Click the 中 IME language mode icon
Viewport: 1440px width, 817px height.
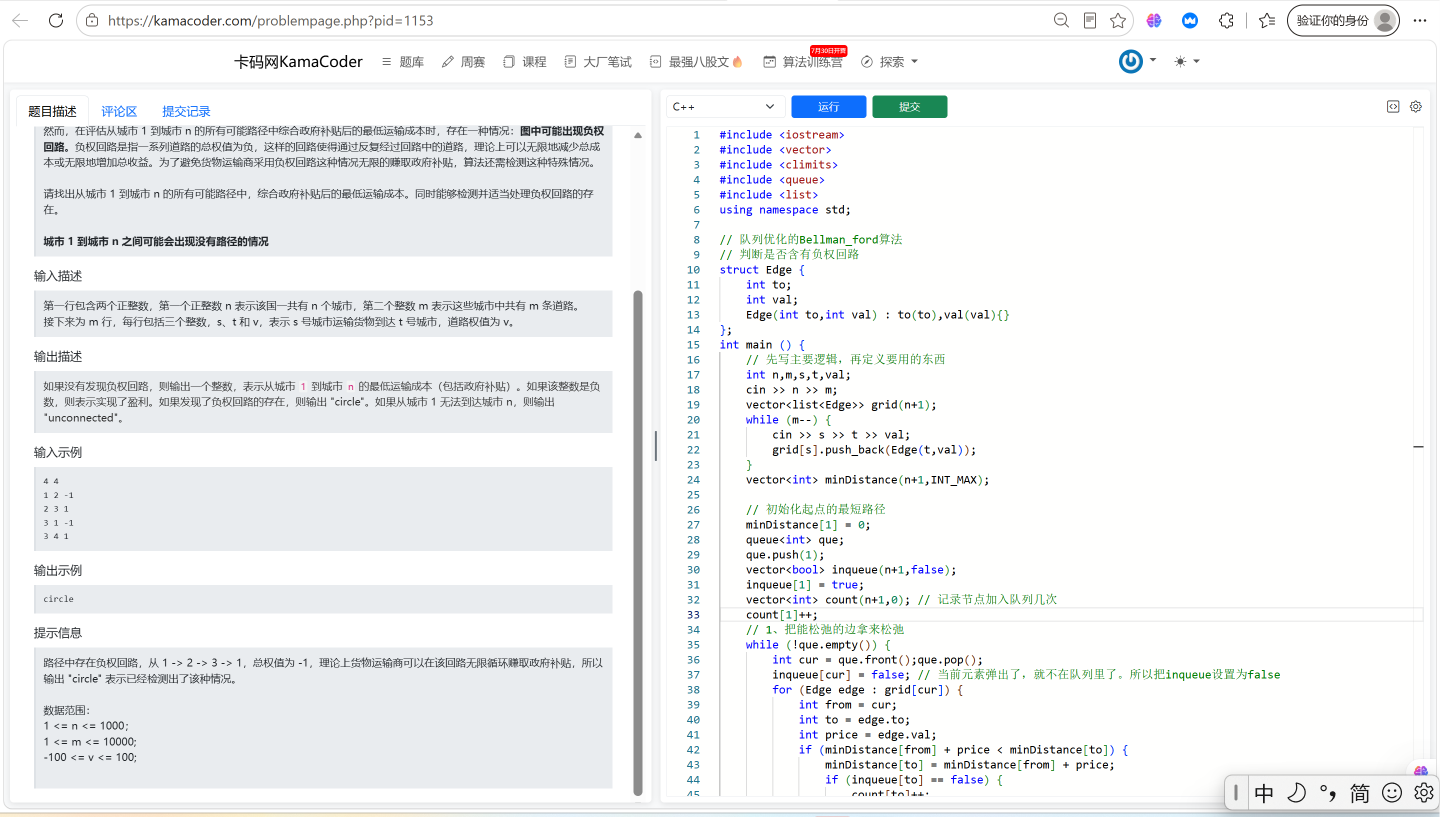(x=1264, y=793)
